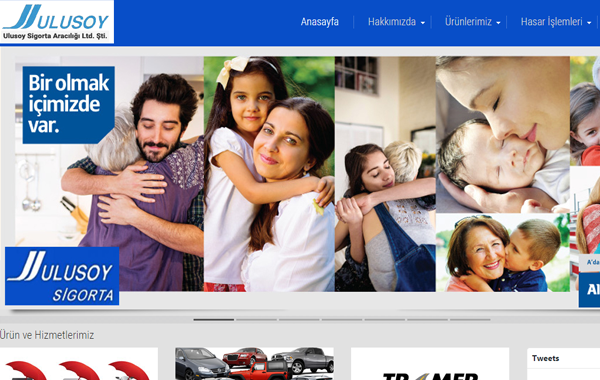Viewport: 600px width, 380px height.
Task: Click the Tweets widget header
Action: click(545, 358)
